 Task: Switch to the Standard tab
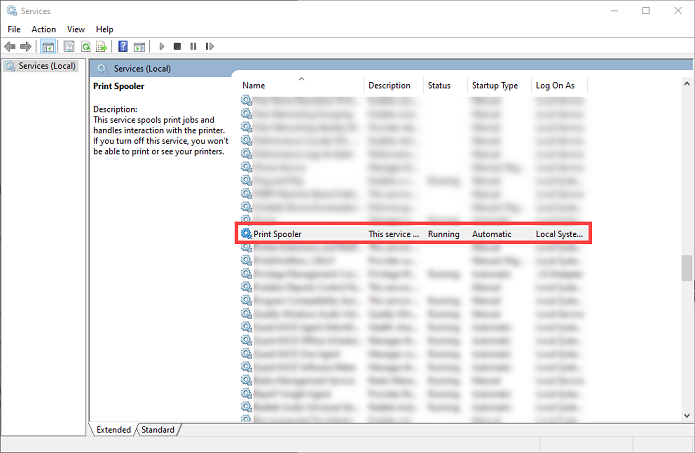pyautogui.click(x=157, y=430)
